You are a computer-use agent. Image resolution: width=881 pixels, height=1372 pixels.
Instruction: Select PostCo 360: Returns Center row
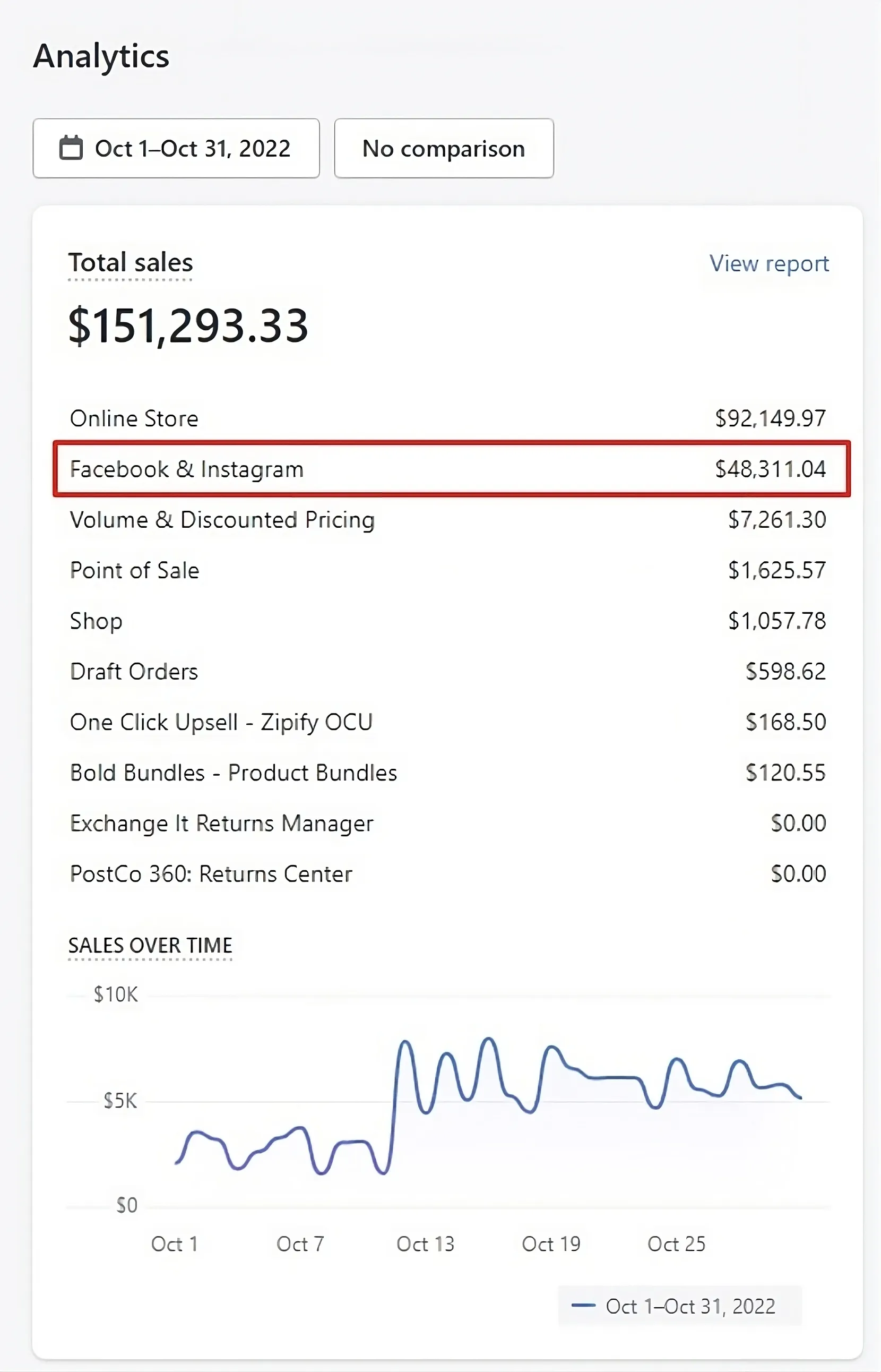pos(447,874)
